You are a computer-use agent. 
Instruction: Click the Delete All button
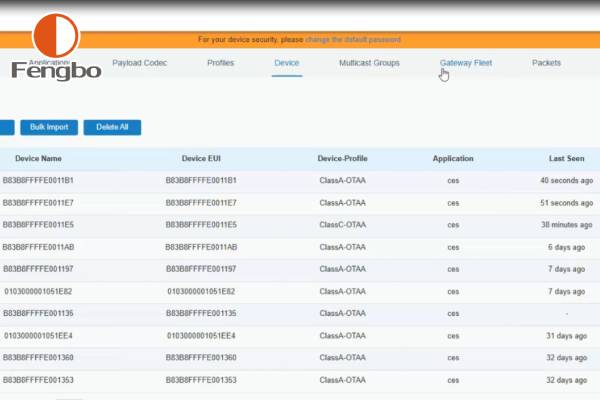coord(112,127)
